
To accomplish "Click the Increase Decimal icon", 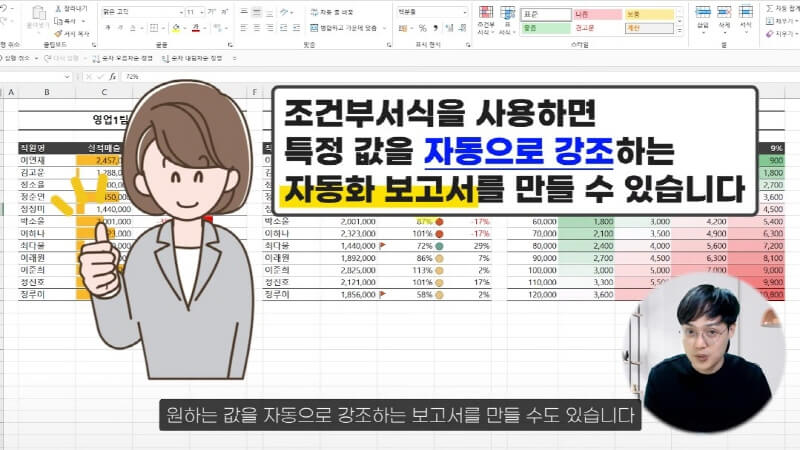I will pos(449,28).
